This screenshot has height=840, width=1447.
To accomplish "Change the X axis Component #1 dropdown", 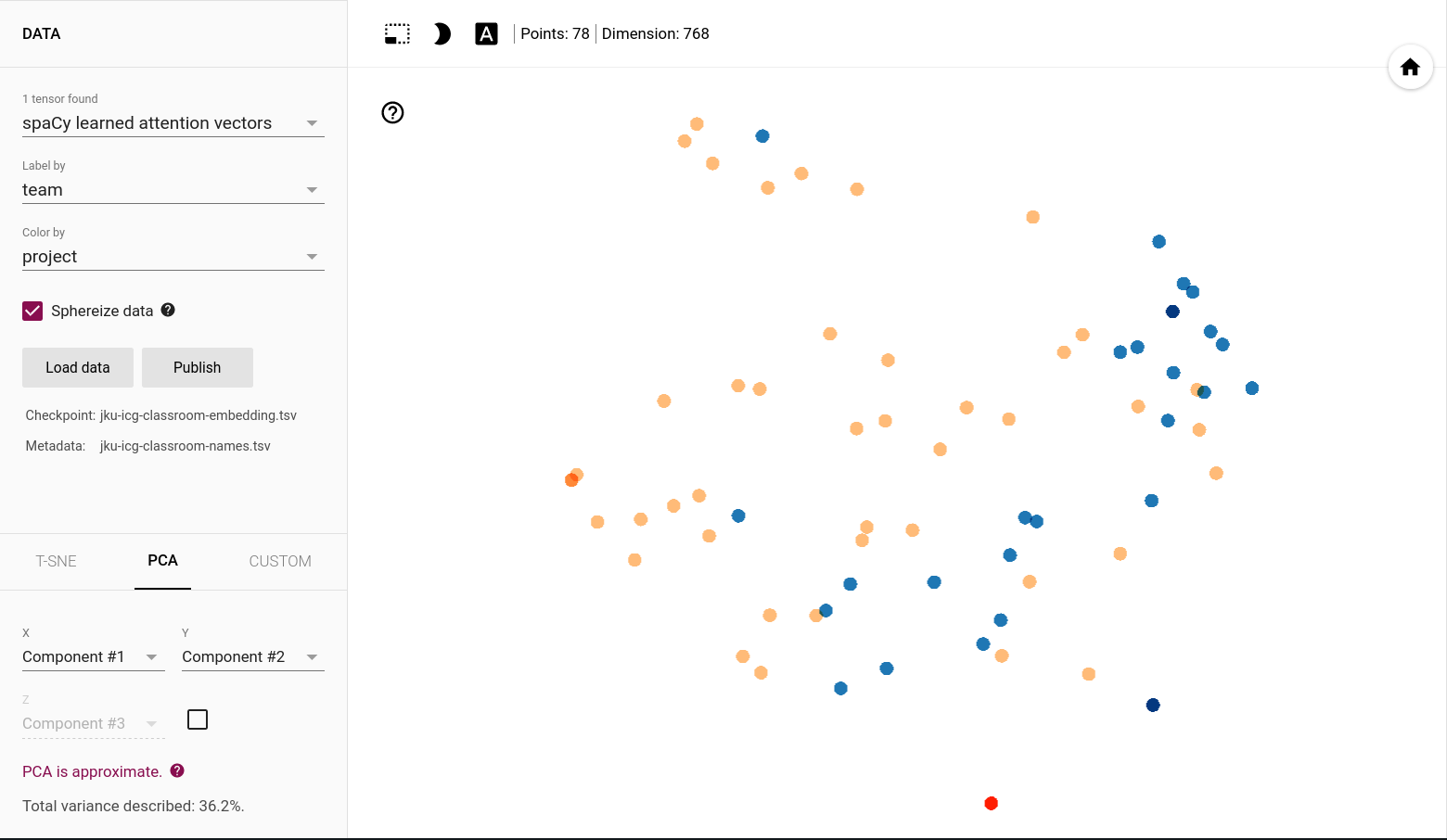I will [93, 657].
